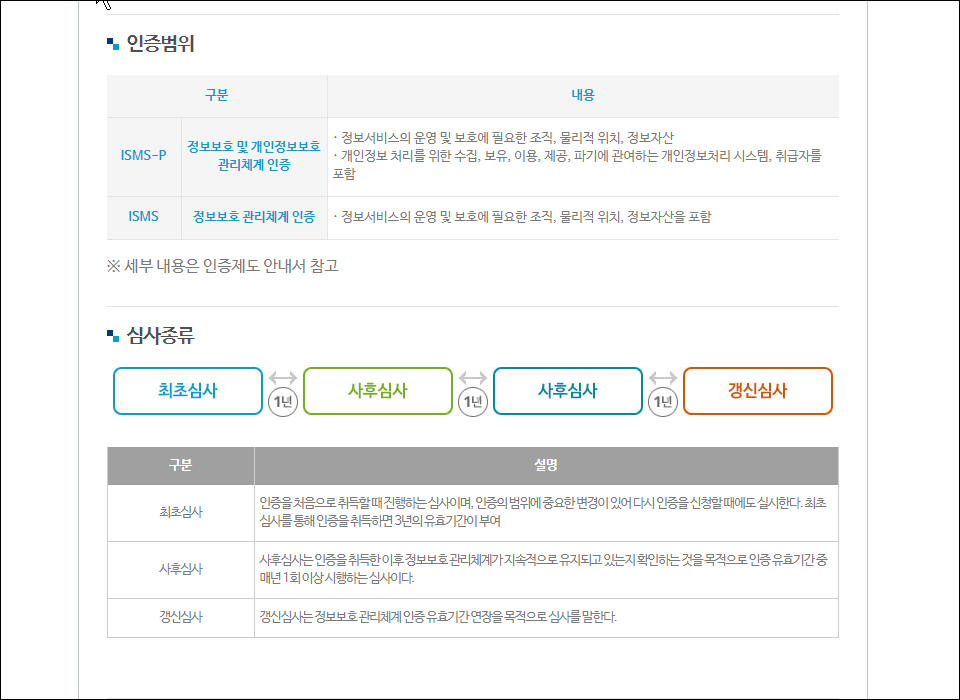Click the arrow icon between 최초심사 and 사후심사
The height and width of the screenshot is (700, 960).
(x=281, y=378)
